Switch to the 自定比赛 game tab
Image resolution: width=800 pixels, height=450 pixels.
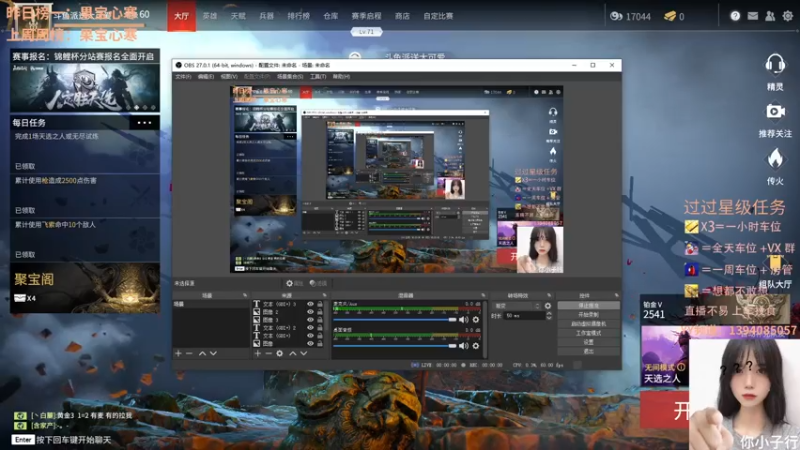pyautogui.click(x=438, y=16)
